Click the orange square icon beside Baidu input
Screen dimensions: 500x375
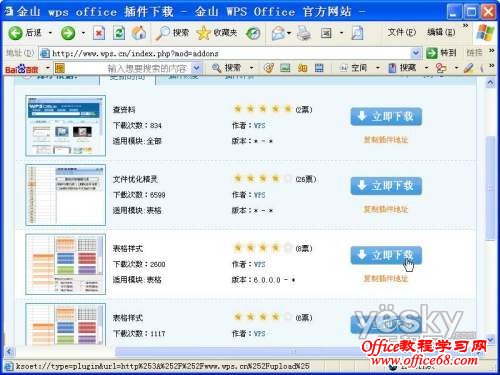[60, 68]
